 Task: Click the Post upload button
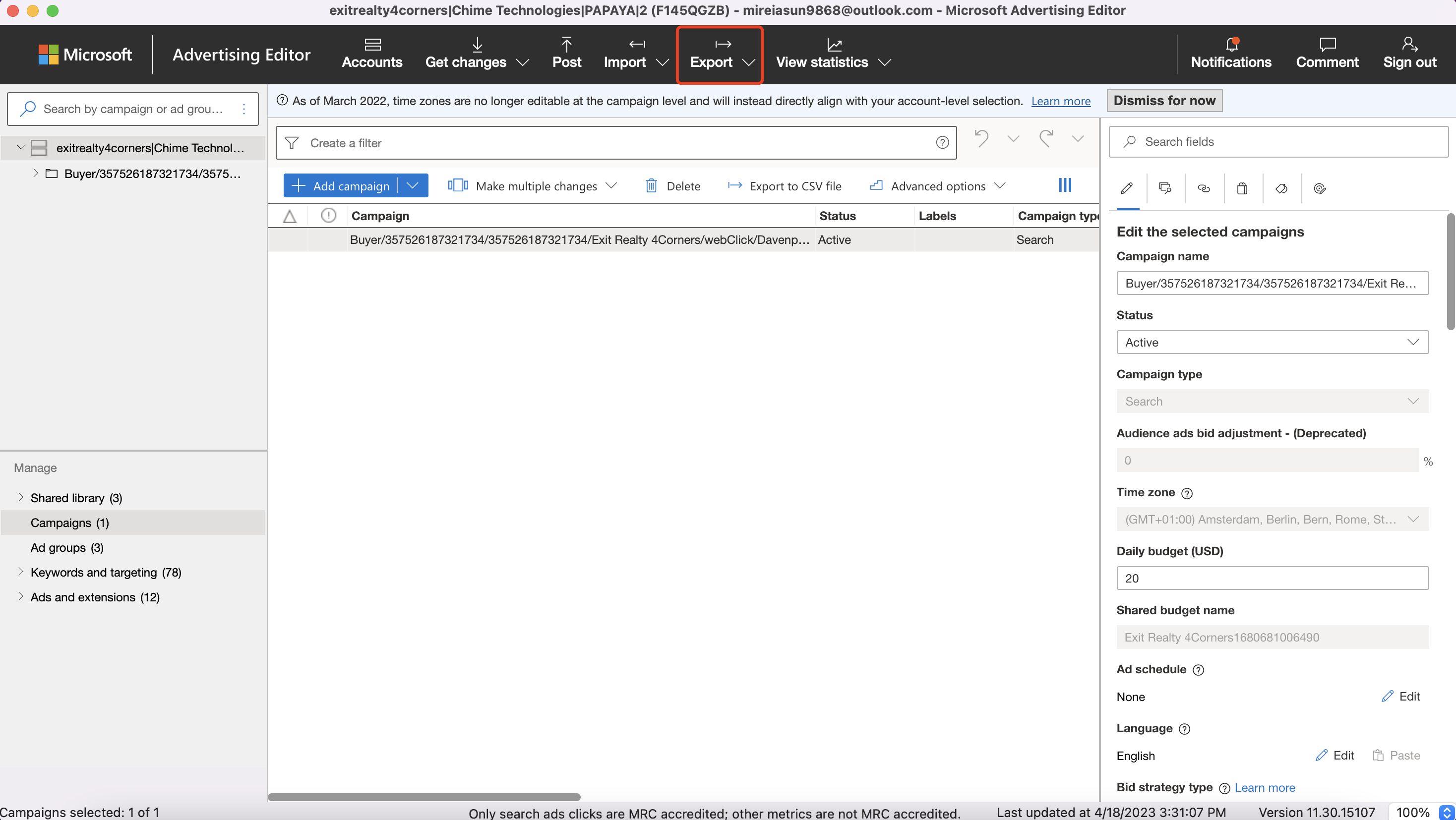pos(566,54)
